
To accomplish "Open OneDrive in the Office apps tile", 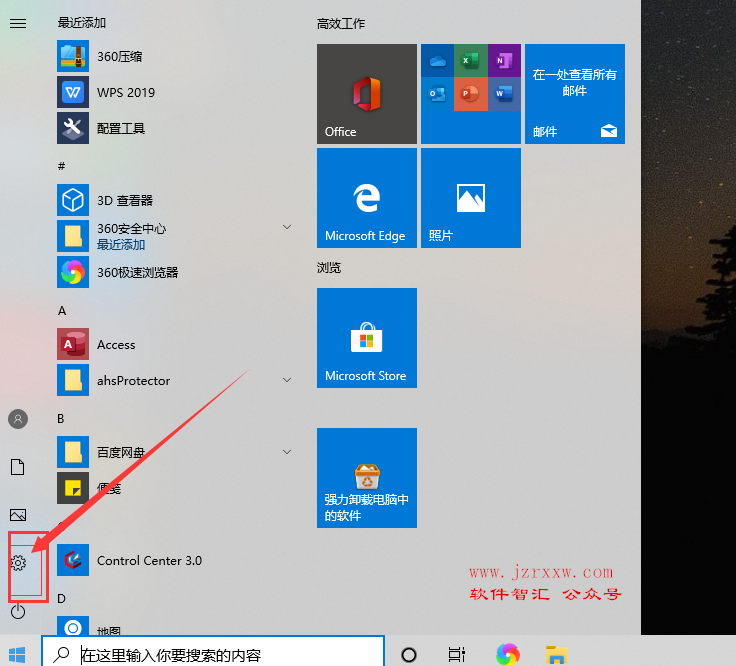I will tap(437, 61).
